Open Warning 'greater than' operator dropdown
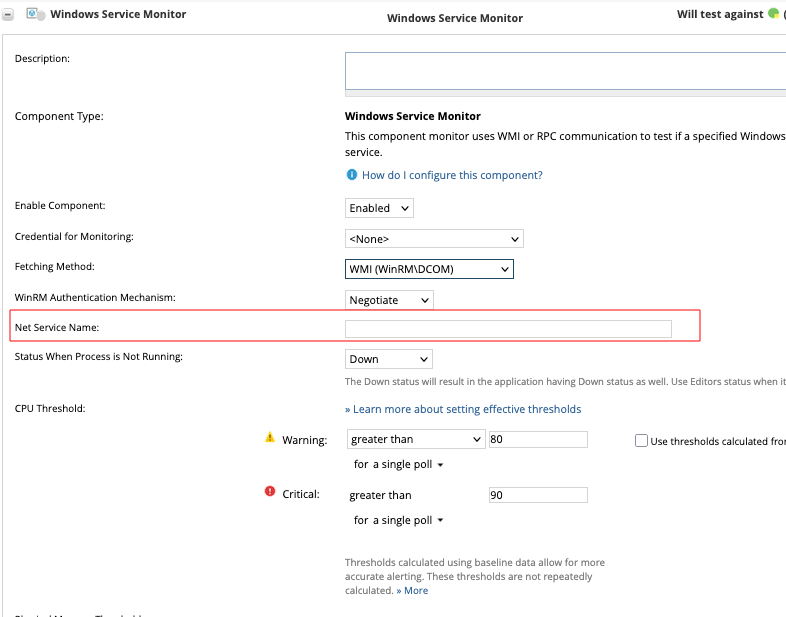This screenshot has width=786, height=617. pyautogui.click(x=415, y=439)
